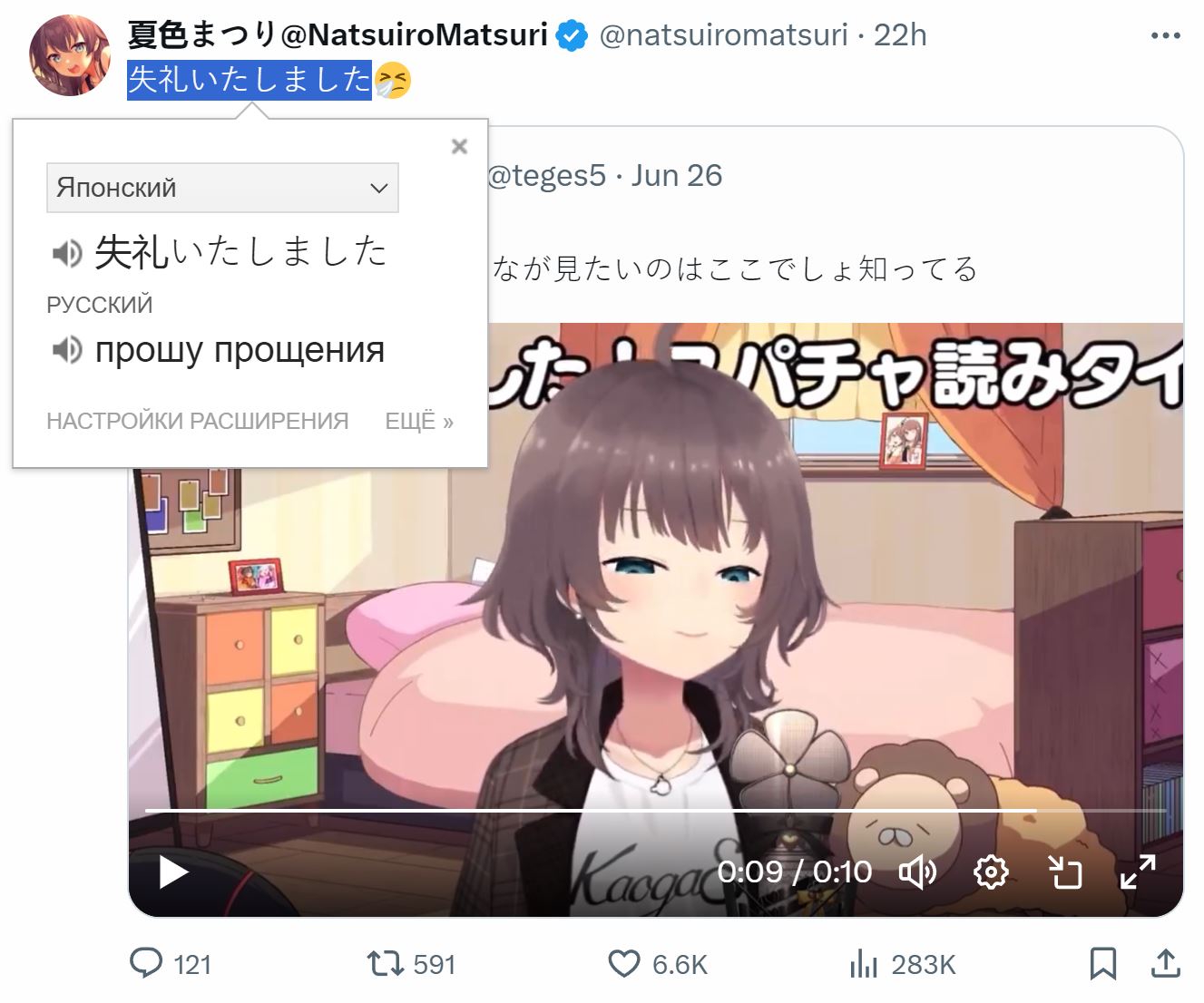1204x1003 pixels.
Task: Like the tweet with 6.6K likes
Action: (x=657, y=963)
